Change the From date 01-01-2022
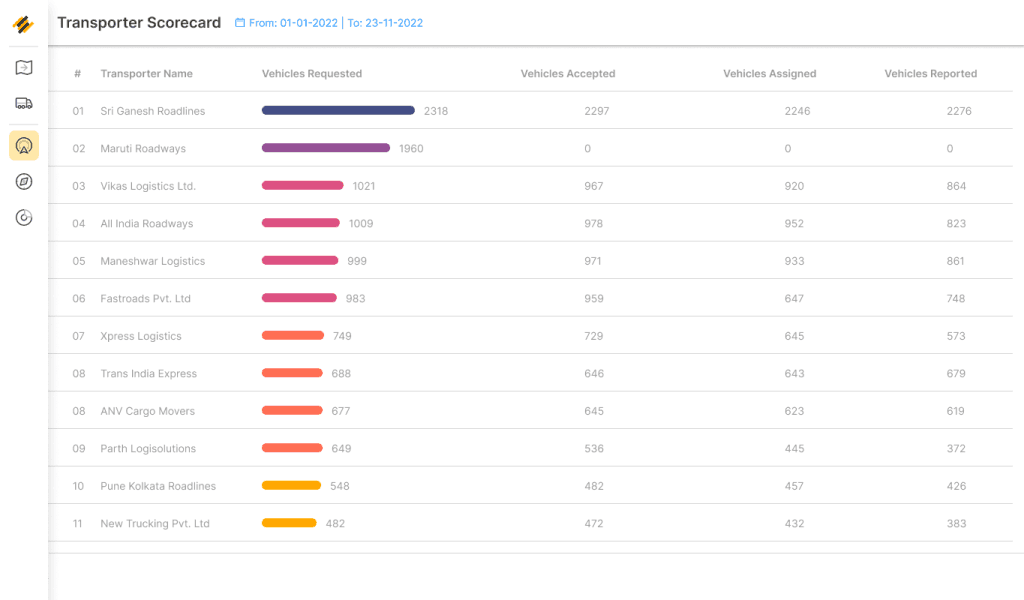The image size is (1024, 600). tap(293, 23)
